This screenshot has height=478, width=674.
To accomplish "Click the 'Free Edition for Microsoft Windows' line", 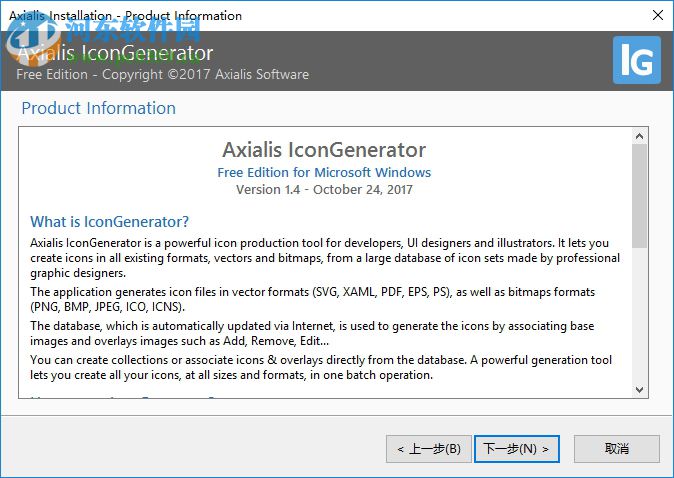I will coord(324,172).
